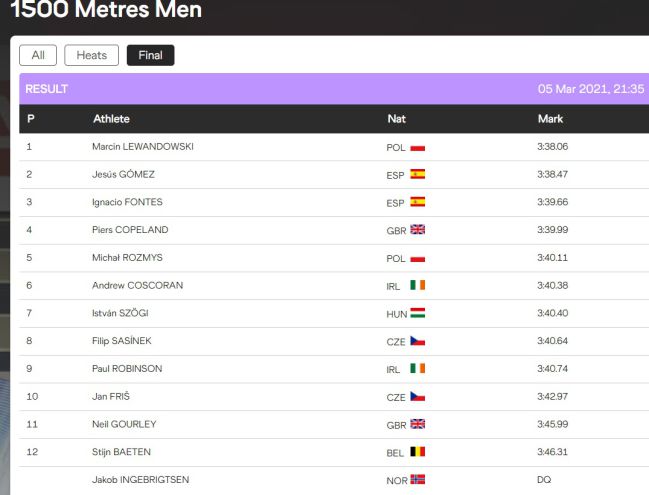Switch to the Heats tab
The height and width of the screenshot is (495, 649).
click(91, 55)
